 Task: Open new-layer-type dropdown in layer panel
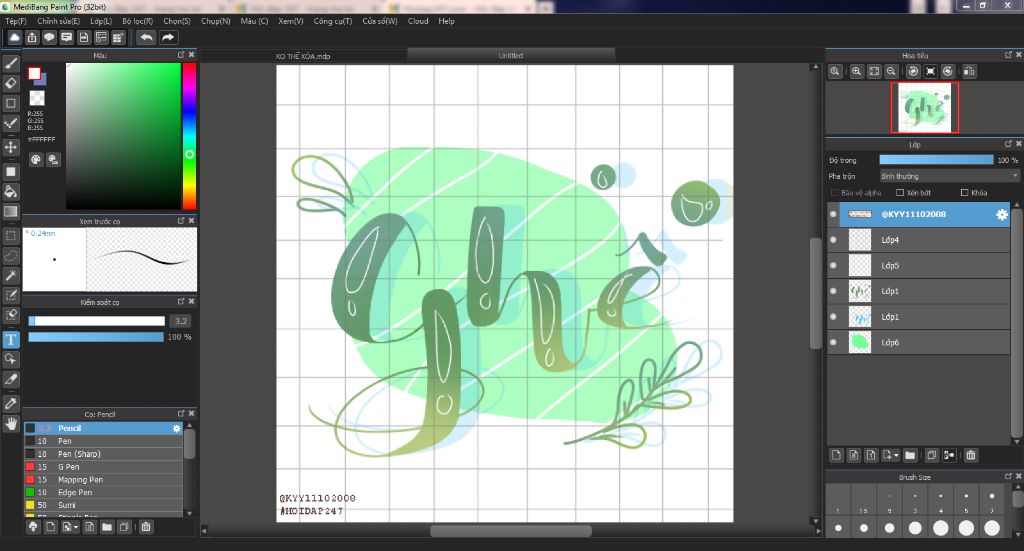click(x=897, y=455)
